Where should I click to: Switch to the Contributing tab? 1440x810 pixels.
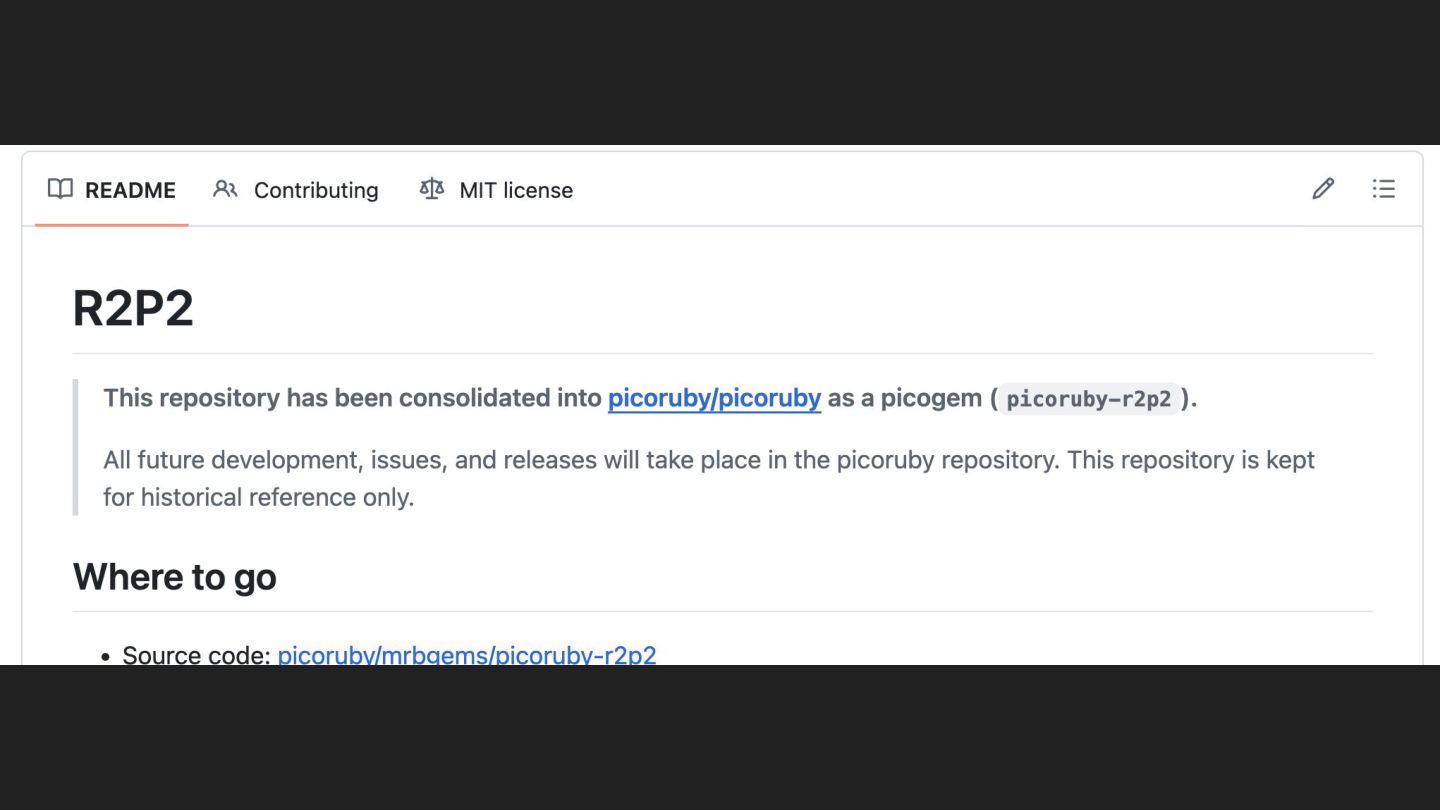pos(315,190)
